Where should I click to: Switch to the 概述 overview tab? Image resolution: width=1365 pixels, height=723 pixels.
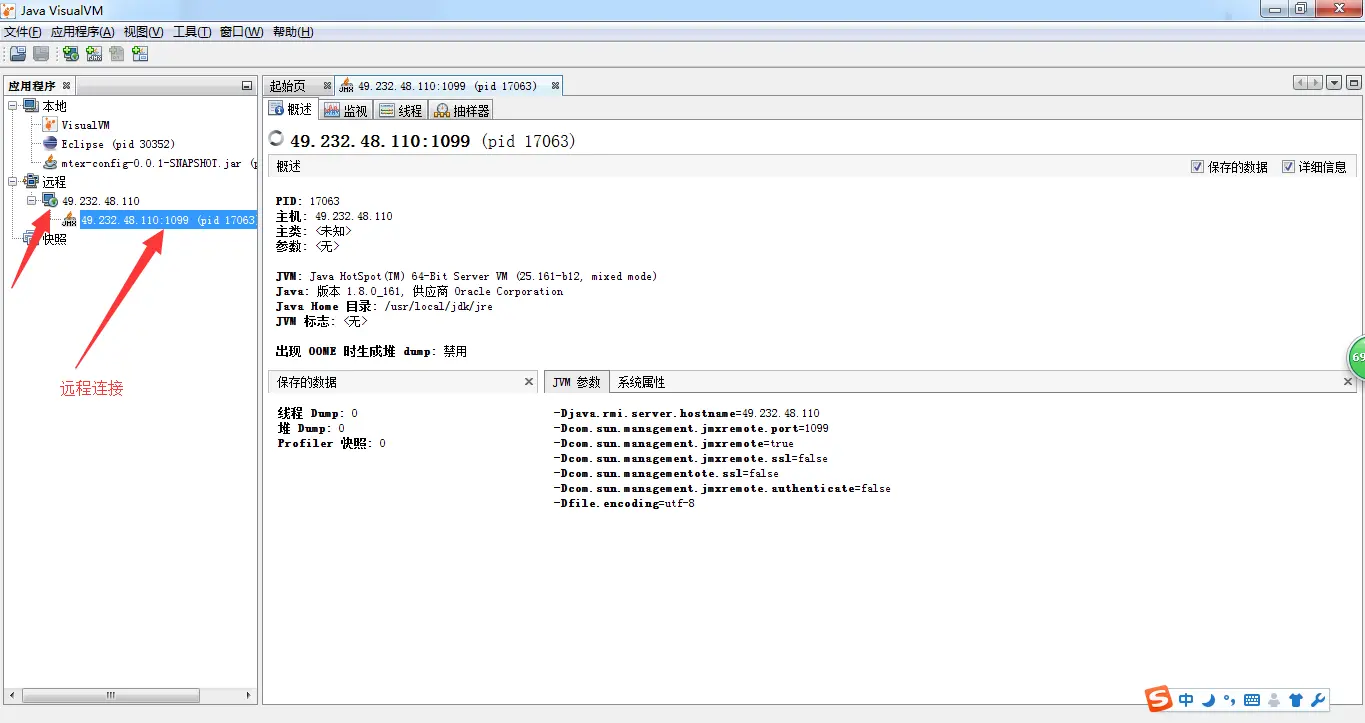(x=290, y=109)
